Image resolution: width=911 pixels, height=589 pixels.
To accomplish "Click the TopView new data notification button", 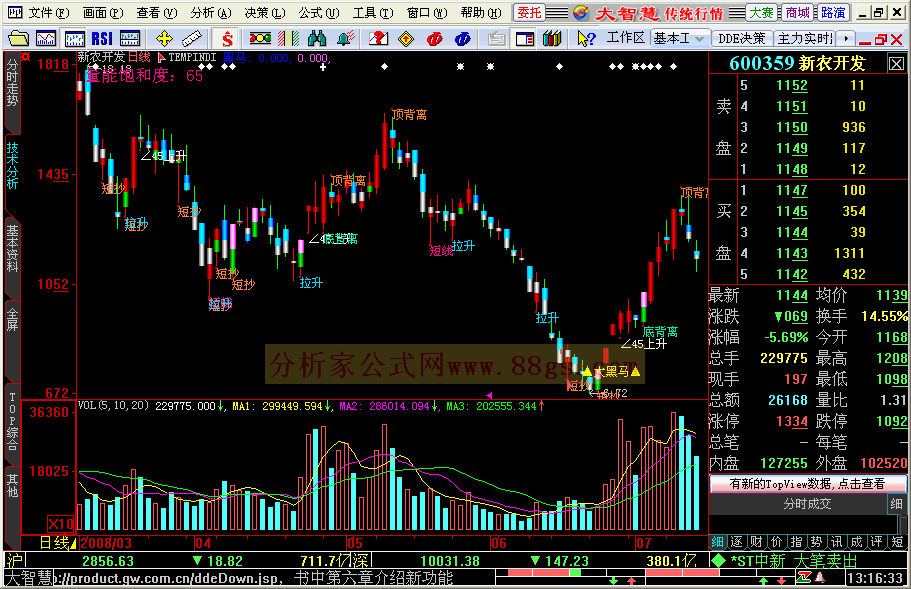I will tap(808, 484).
